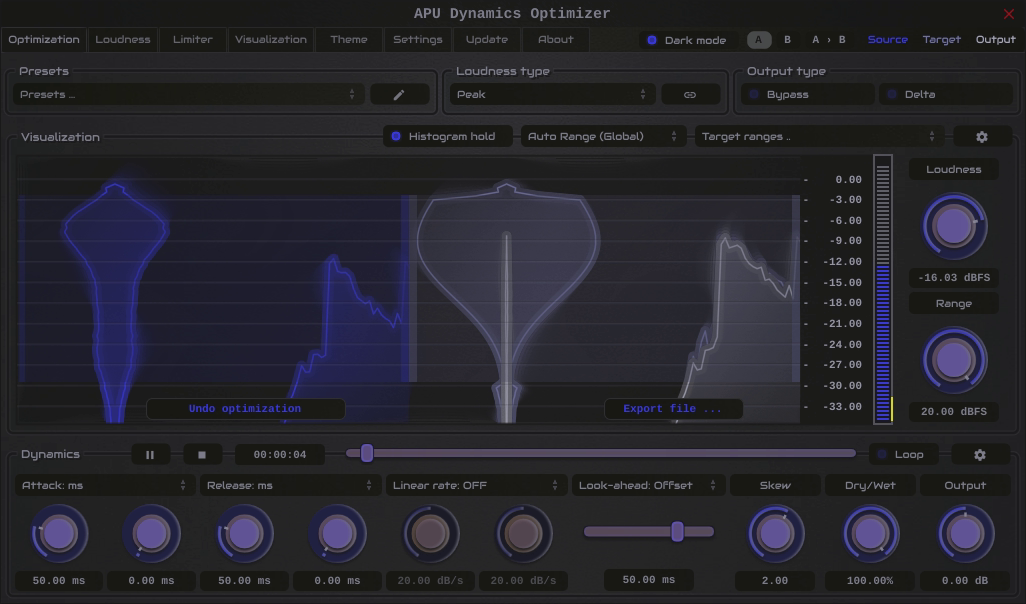Click the Range knob

(954, 361)
